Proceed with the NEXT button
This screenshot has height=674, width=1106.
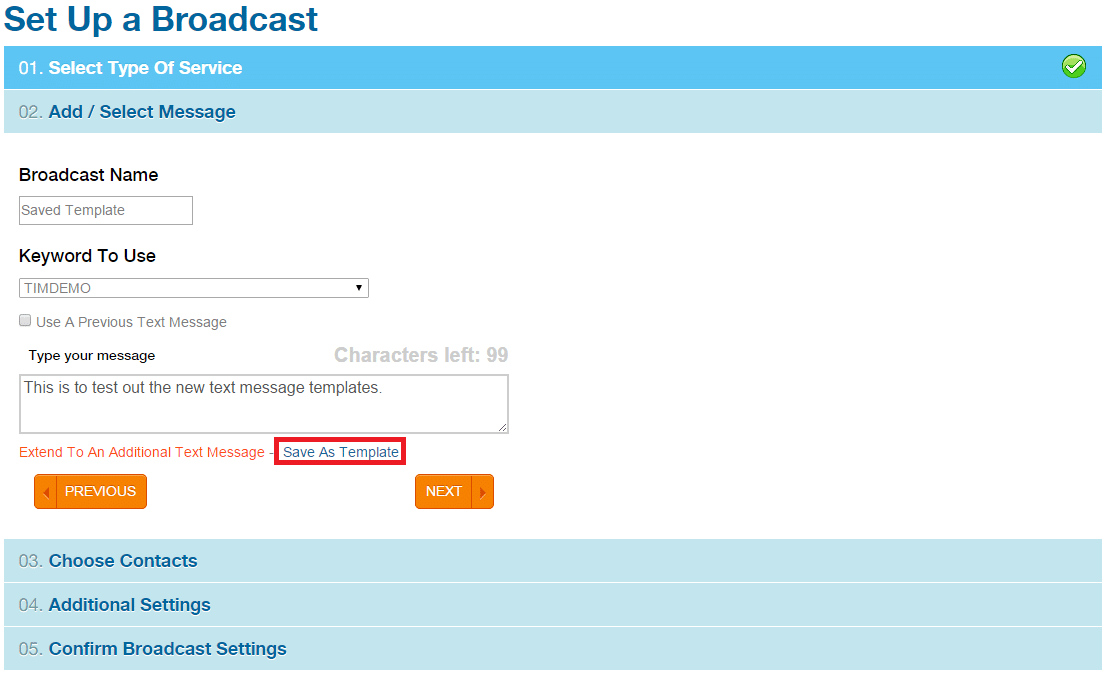click(454, 491)
